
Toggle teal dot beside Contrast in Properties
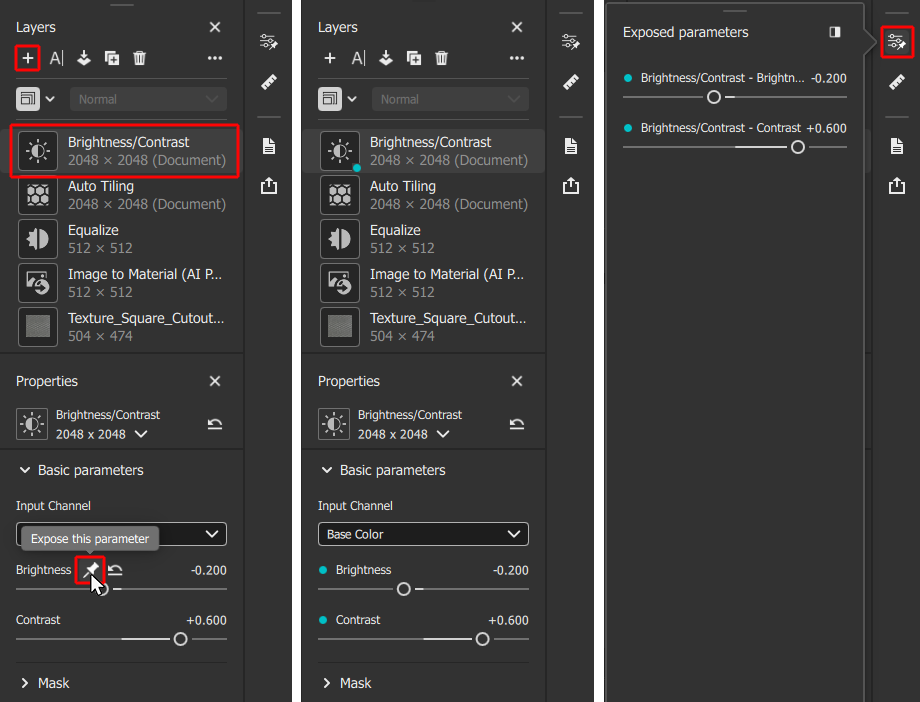pos(323,620)
